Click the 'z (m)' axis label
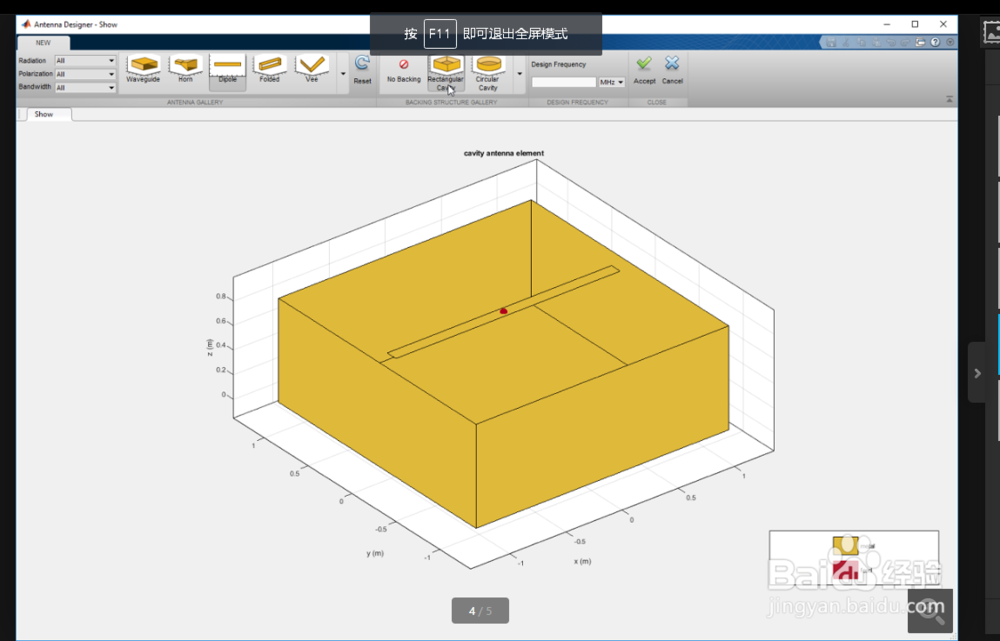This screenshot has width=1000, height=641. (x=209, y=348)
